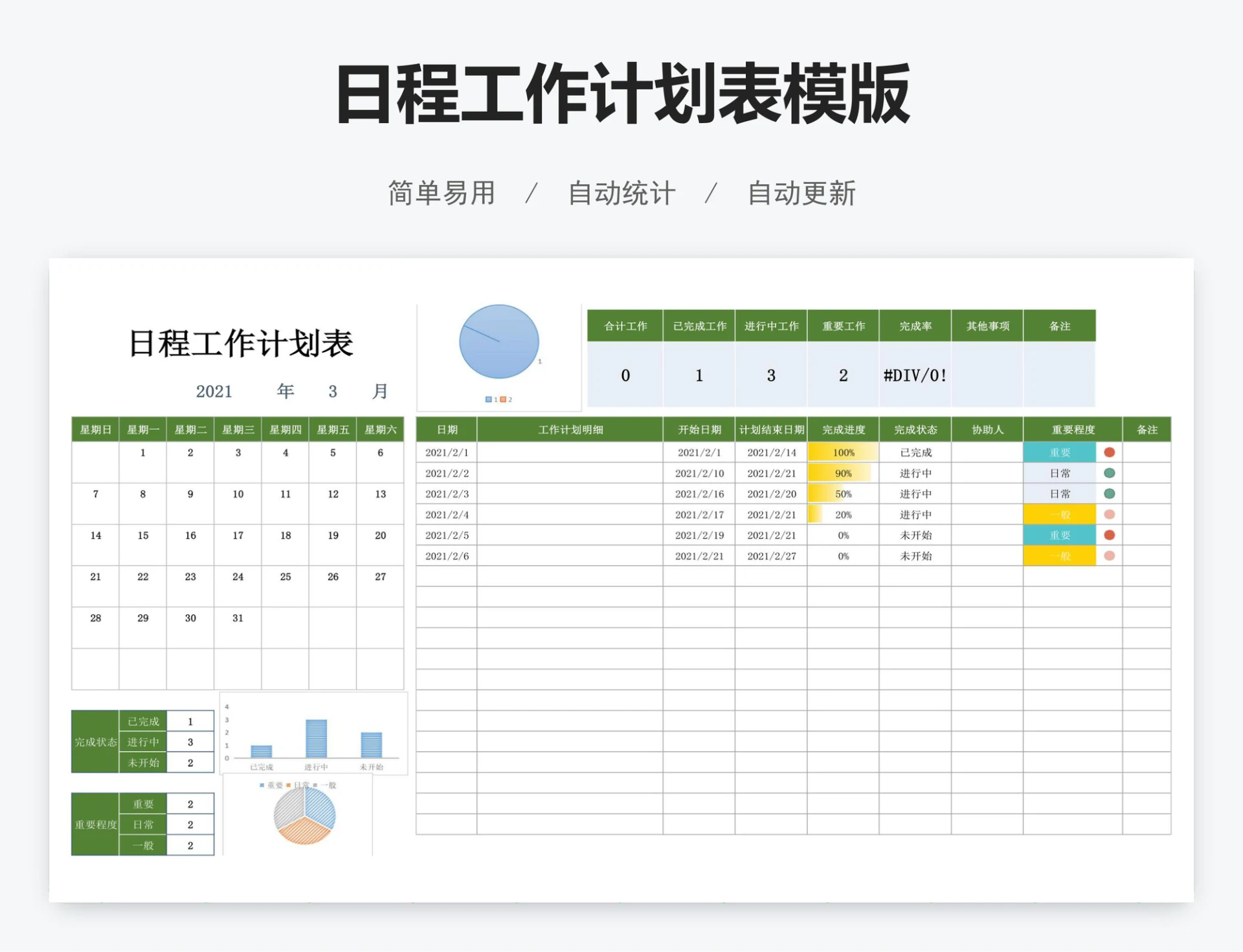This screenshot has width=1243, height=952.
Task: Toggle the yellow 一般 tag on the 2021/2/6 row
Action: (x=1060, y=555)
